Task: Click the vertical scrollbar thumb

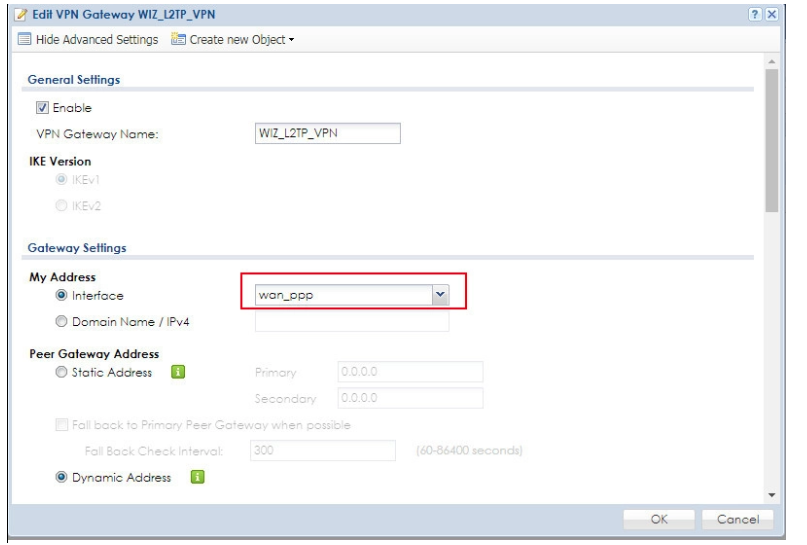Action: click(771, 140)
